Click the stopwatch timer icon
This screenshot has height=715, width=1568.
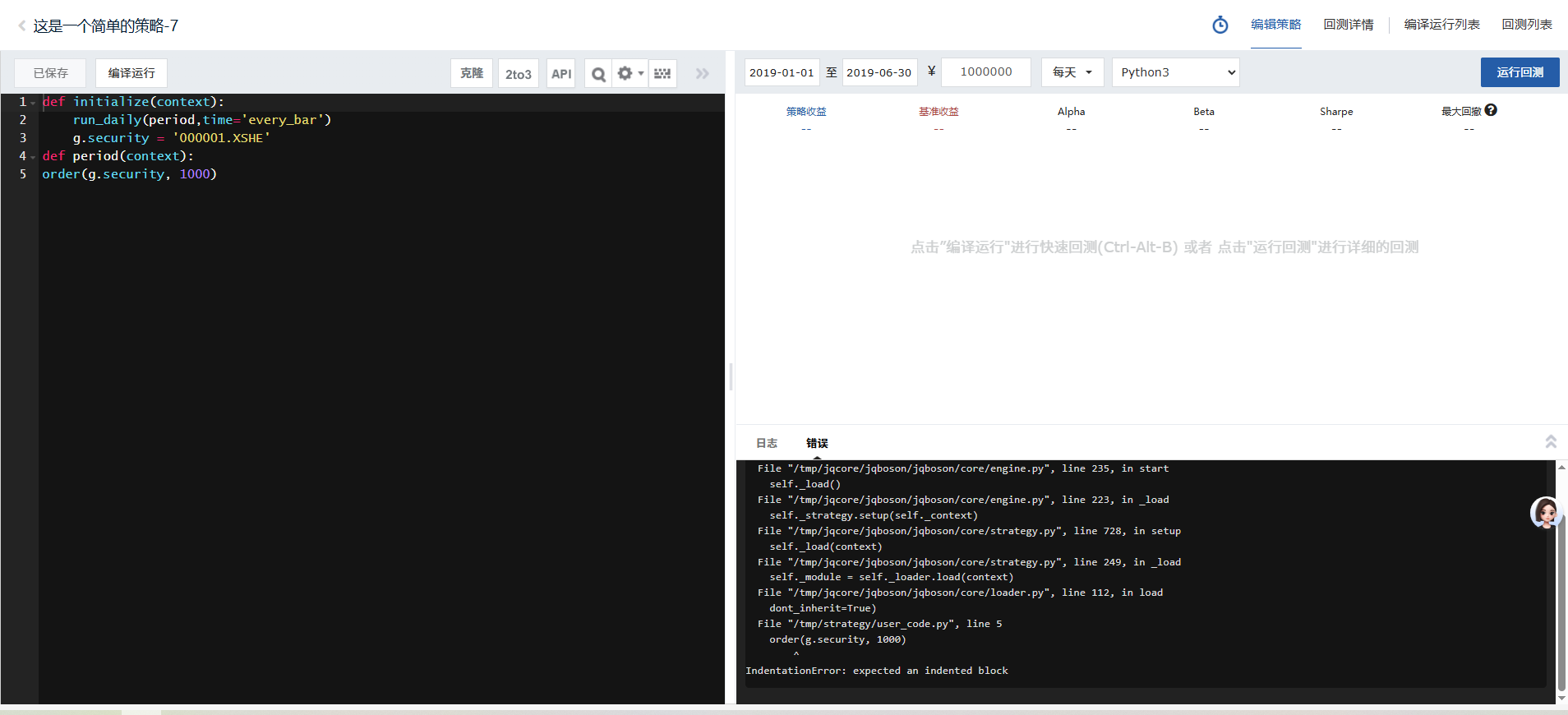pyautogui.click(x=1220, y=25)
